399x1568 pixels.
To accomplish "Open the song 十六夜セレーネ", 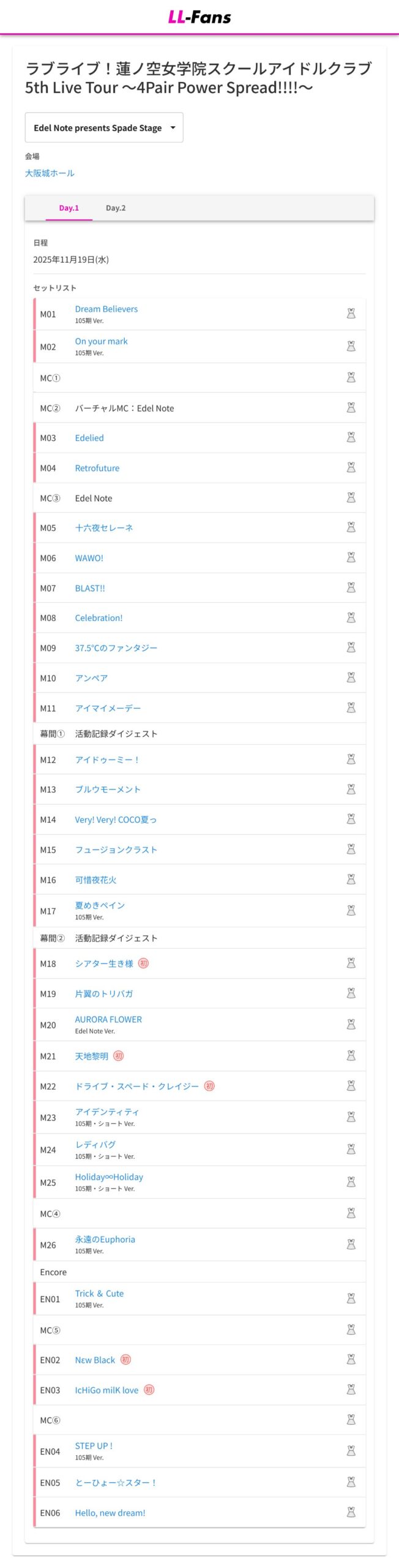I will coord(104,527).
